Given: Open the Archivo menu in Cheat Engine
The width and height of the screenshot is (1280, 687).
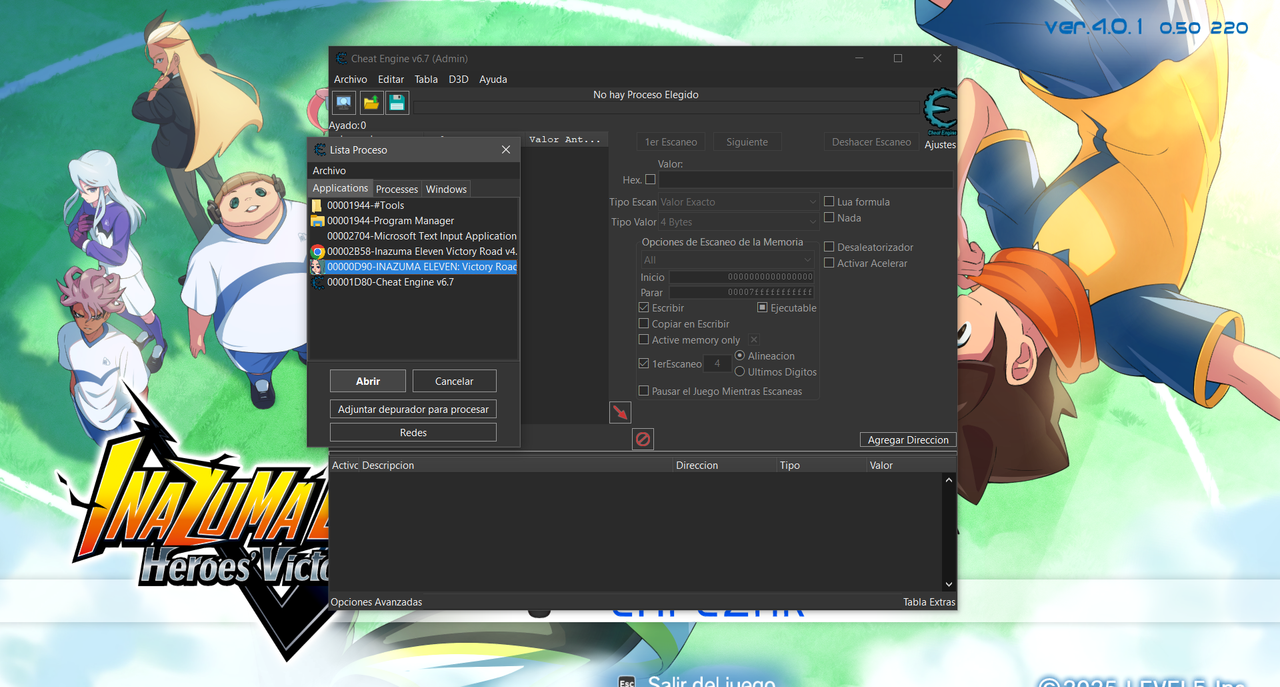Looking at the screenshot, I should tap(350, 80).
